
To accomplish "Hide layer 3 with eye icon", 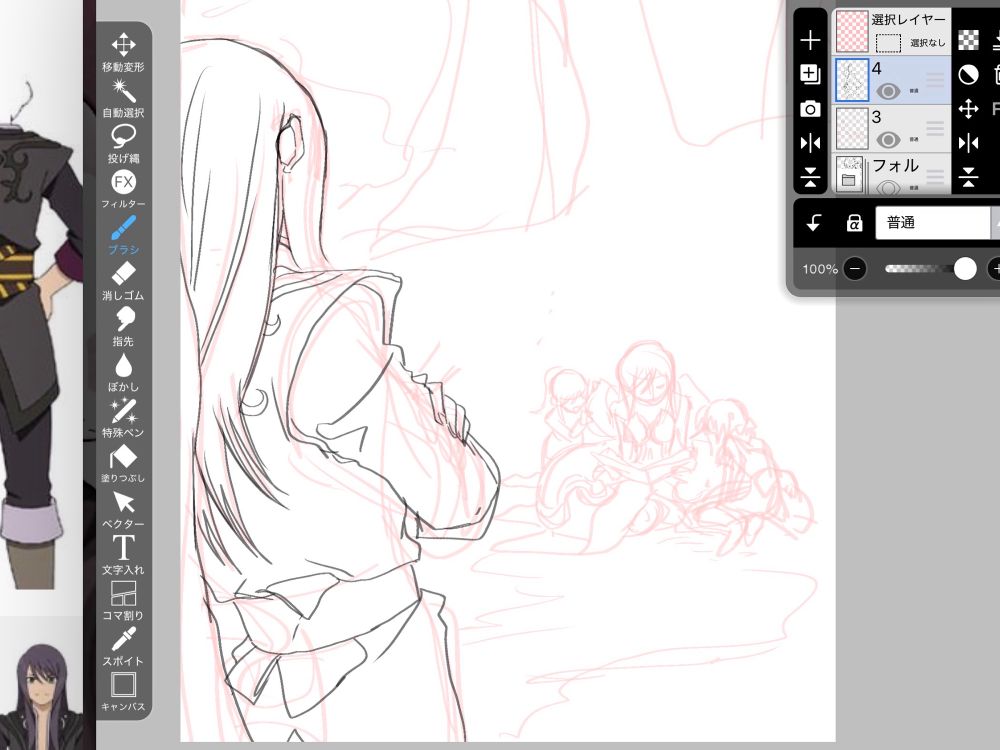I will click(x=888, y=139).
